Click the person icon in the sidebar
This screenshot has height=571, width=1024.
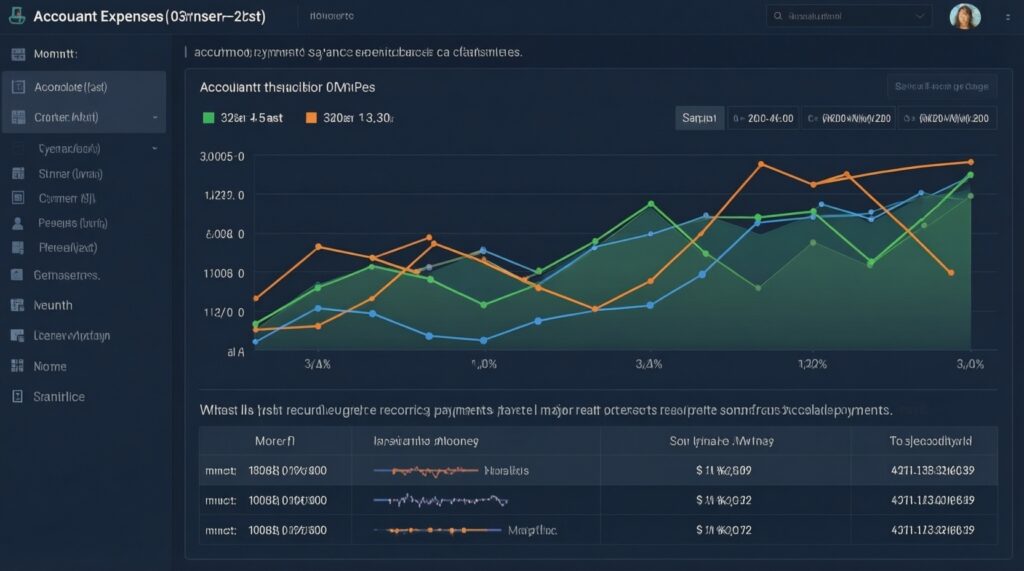pyautogui.click(x=17, y=224)
